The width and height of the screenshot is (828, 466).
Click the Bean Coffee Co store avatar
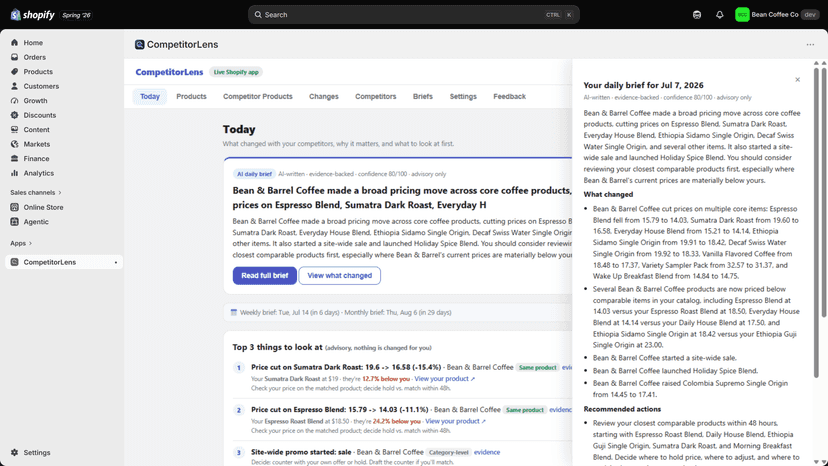click(x=742, y=15)
